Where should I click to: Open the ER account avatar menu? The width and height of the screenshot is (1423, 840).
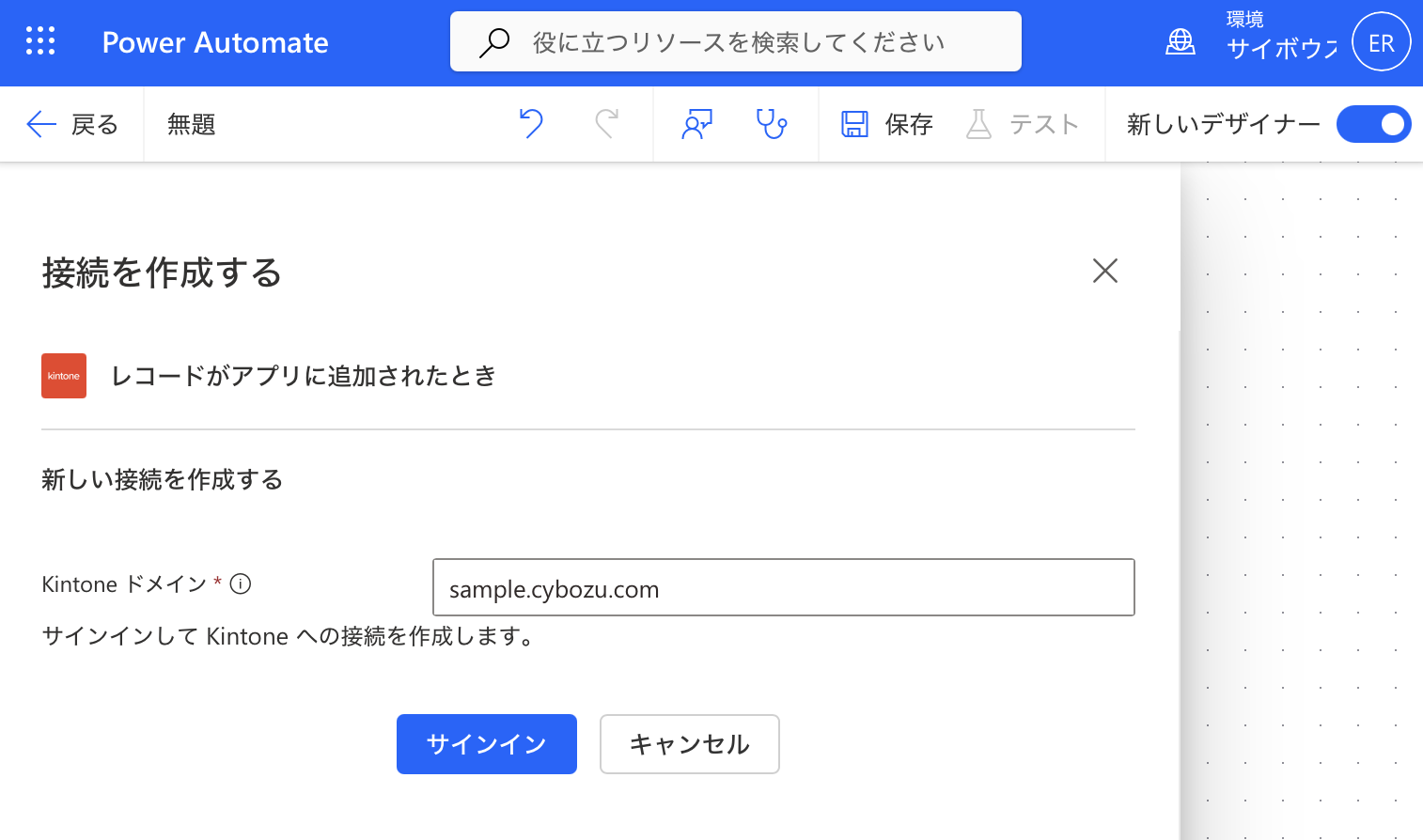coord(1381,42)
